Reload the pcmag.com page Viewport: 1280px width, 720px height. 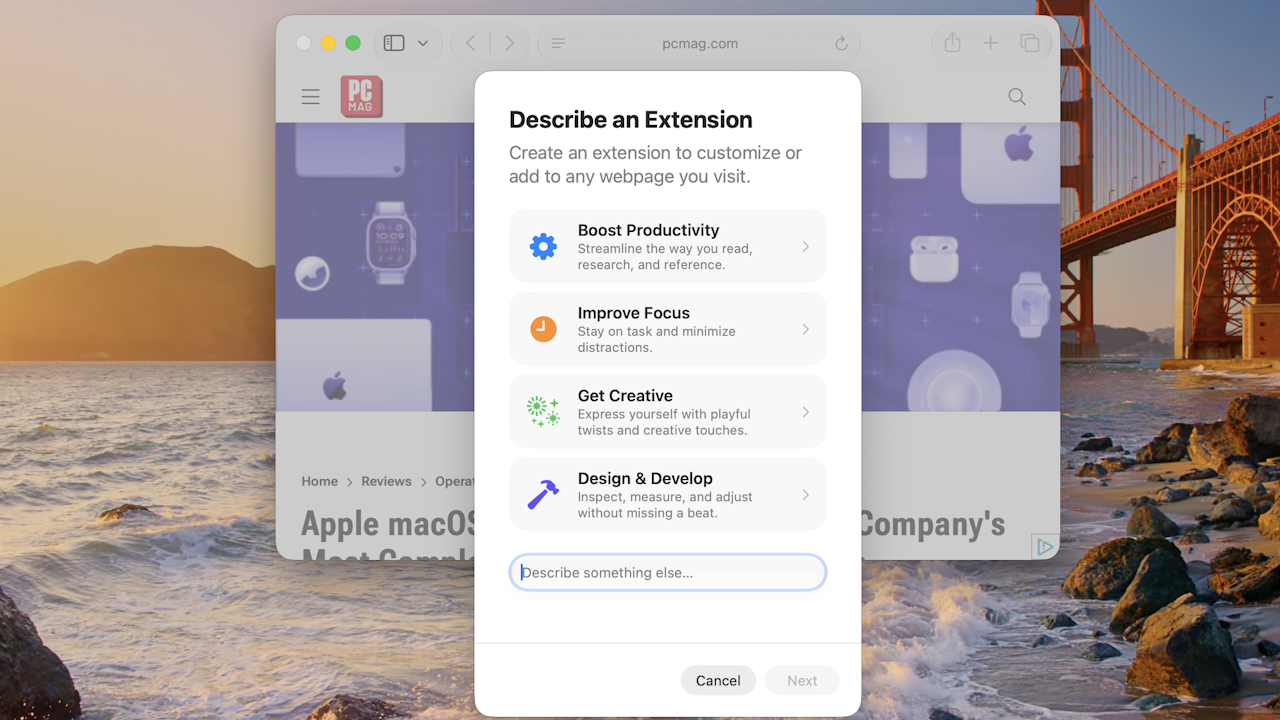841,44
